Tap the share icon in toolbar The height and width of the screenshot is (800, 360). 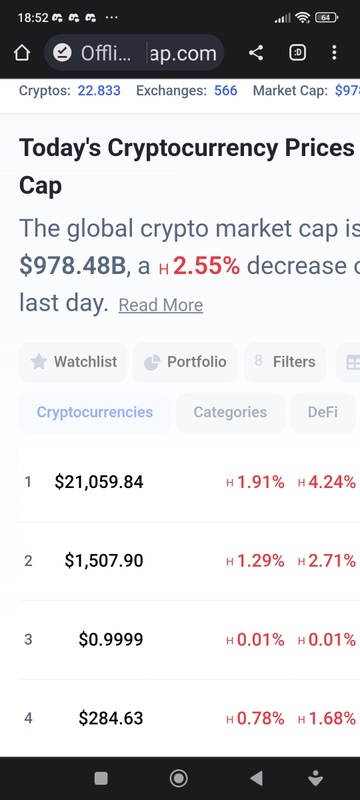(256, 53)
